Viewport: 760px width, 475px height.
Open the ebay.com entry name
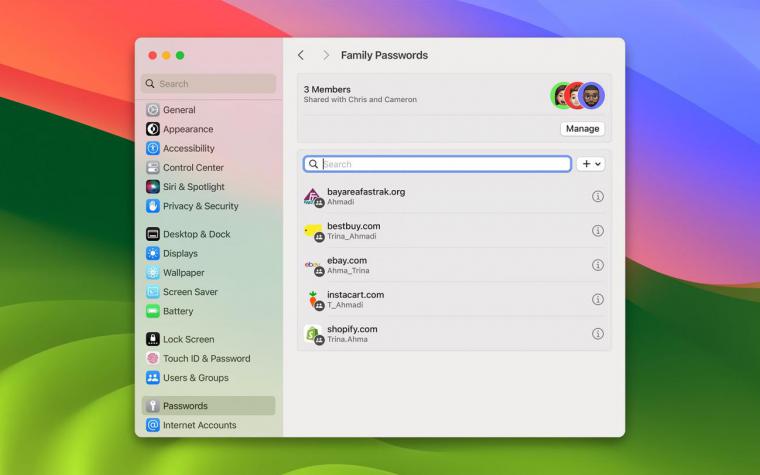(347, 260)
